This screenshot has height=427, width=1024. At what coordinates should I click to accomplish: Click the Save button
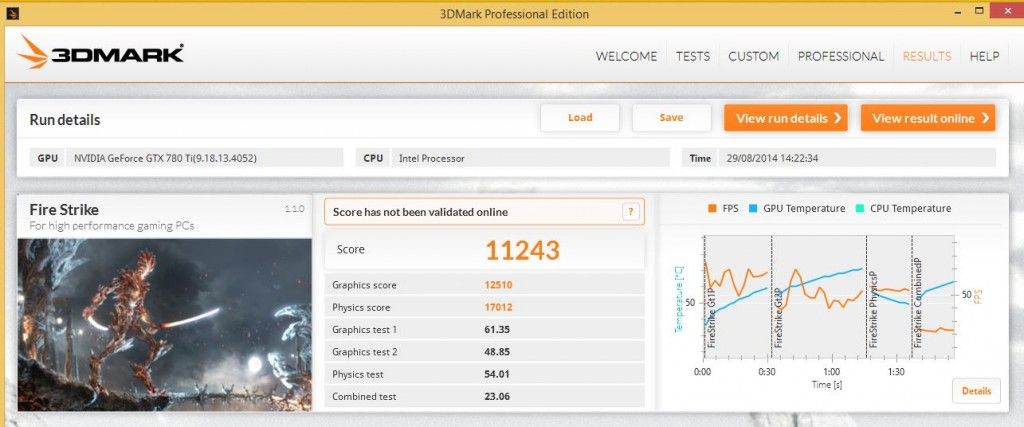pyautogui.click(x=671, y=118)
